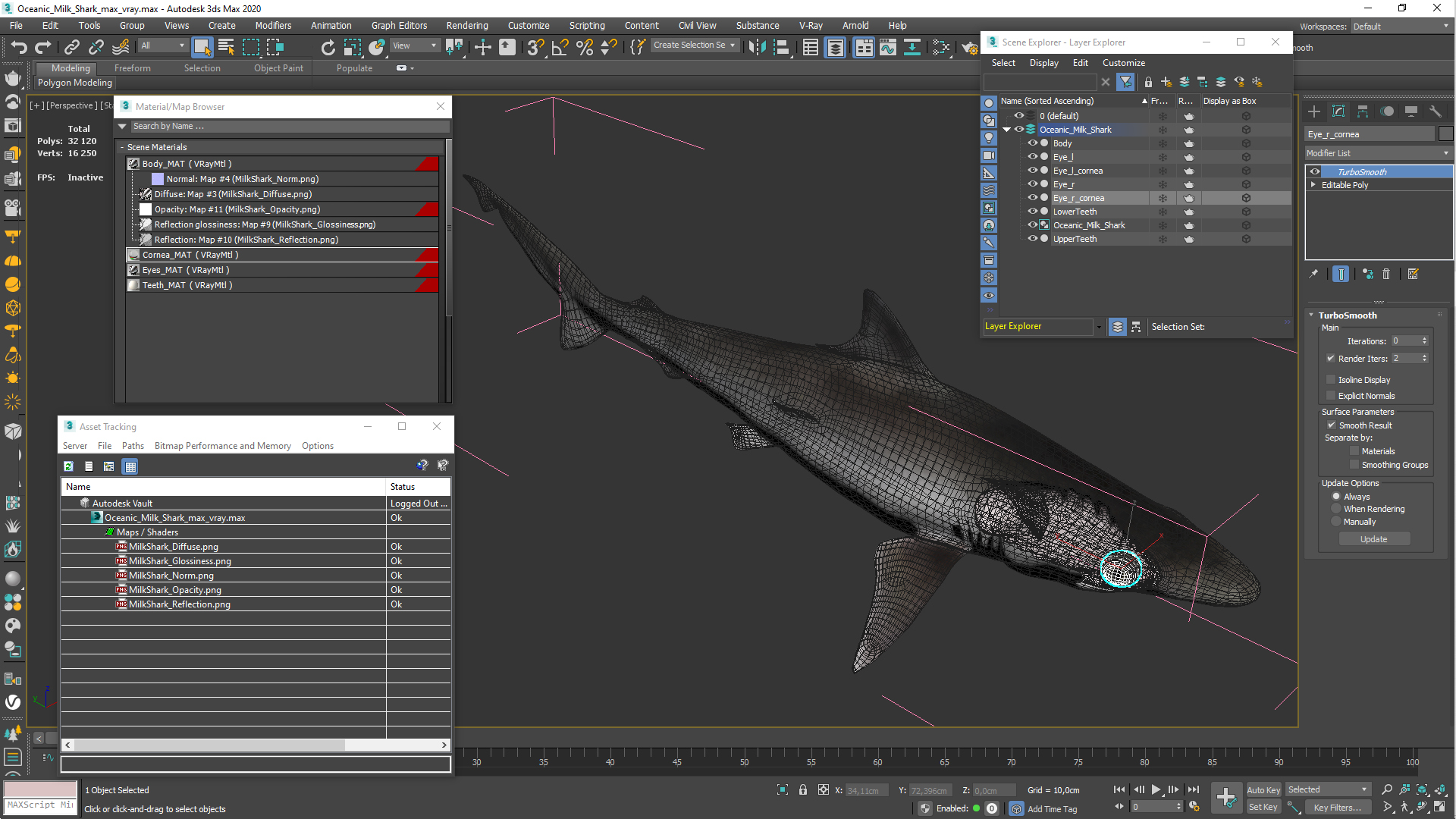Click the Update button in TurboSmooth
1456x819 pixels.
(x=1375, y=538)
